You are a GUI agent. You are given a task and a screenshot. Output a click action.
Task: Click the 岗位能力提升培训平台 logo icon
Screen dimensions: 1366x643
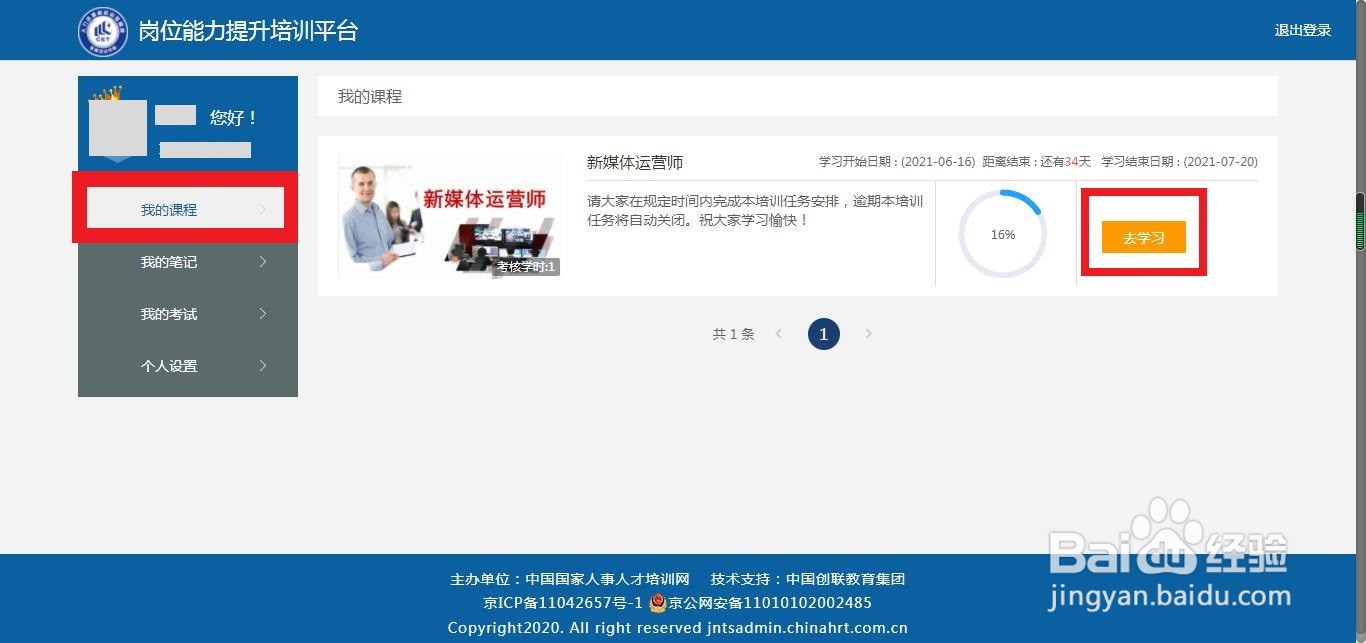point(103,30)
